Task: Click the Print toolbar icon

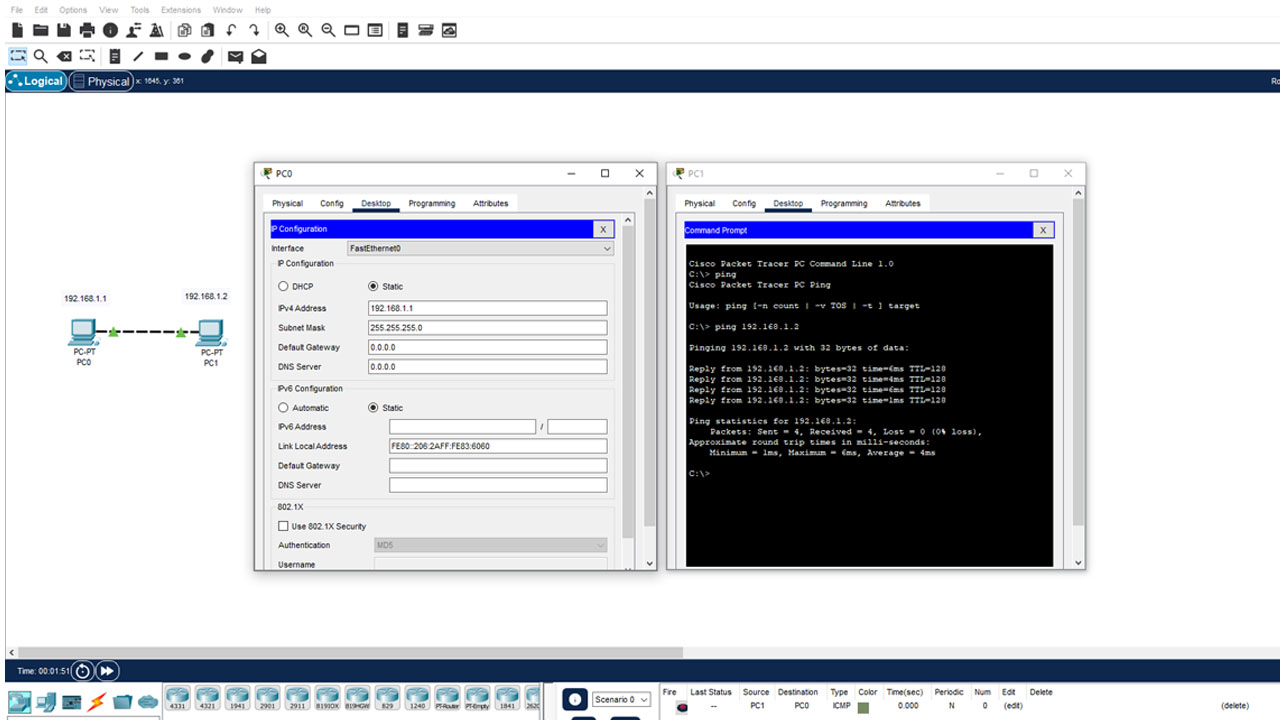Action: 87,31
